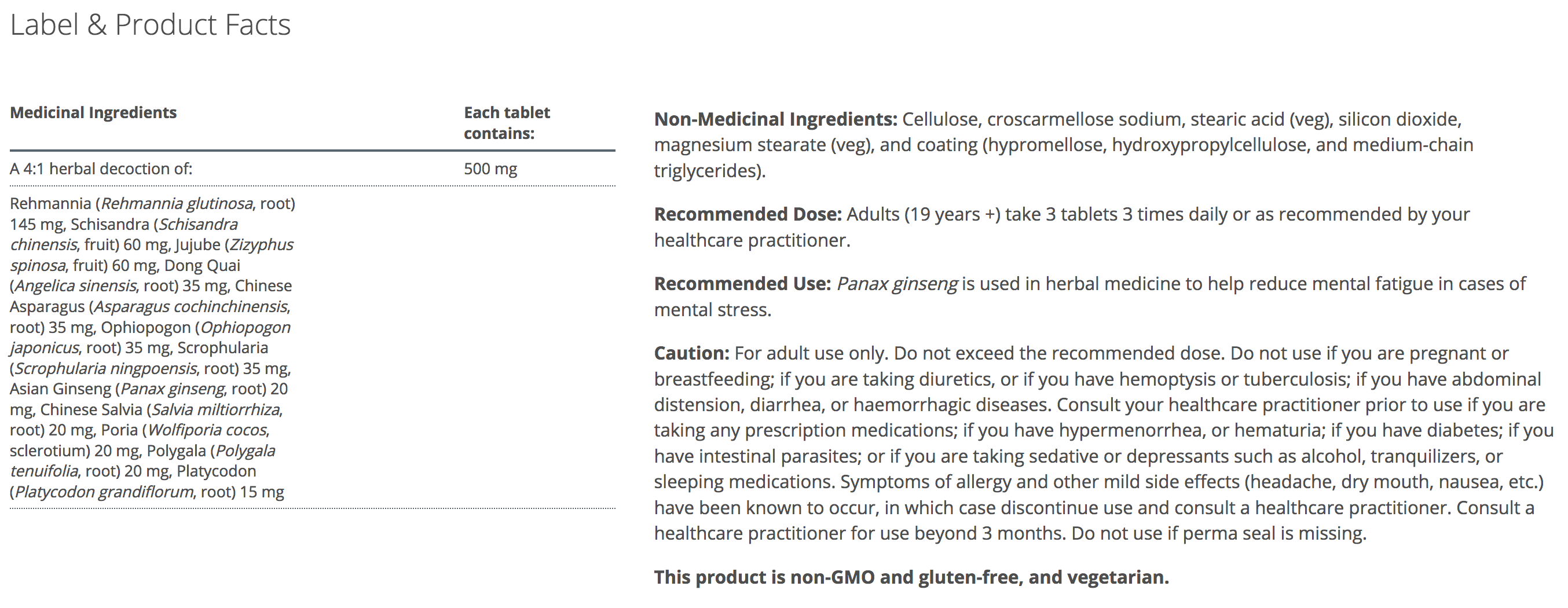Click Scrophularia ningpoensis text
The height and width of the screenshot is (608, 1568).
coord(105,368)
